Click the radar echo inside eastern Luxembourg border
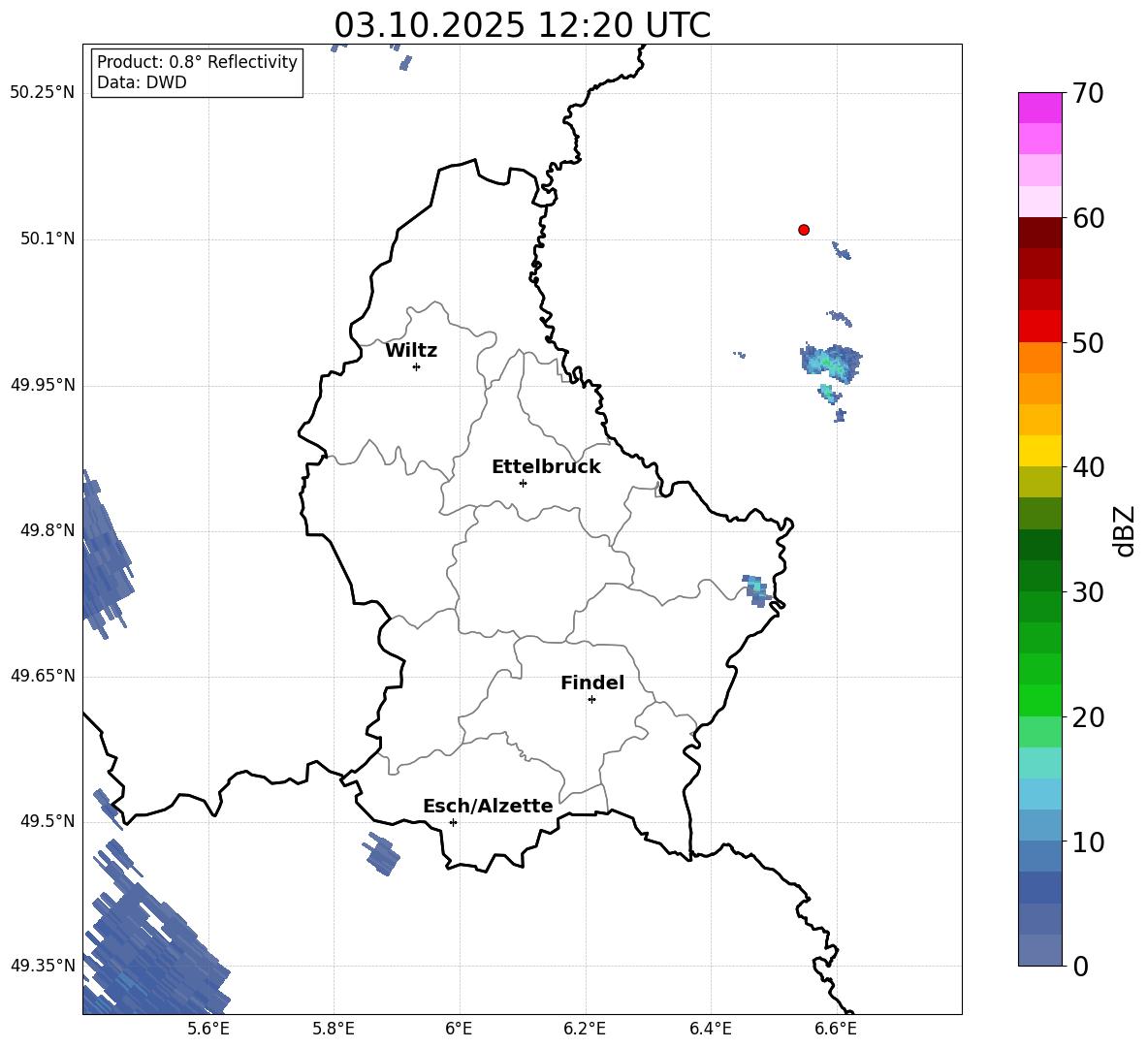1148x1048 pixels. tap(757, 590)
